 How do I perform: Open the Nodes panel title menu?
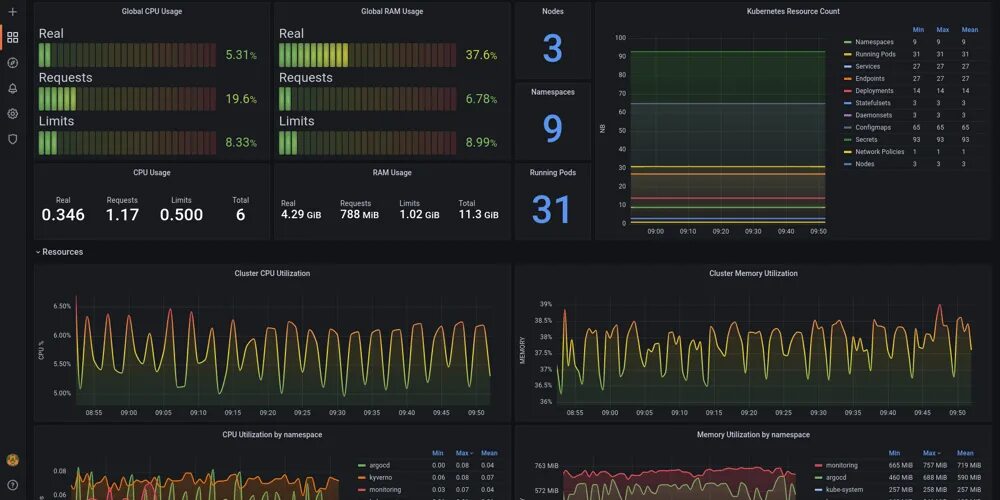click(x=552, y=11)
